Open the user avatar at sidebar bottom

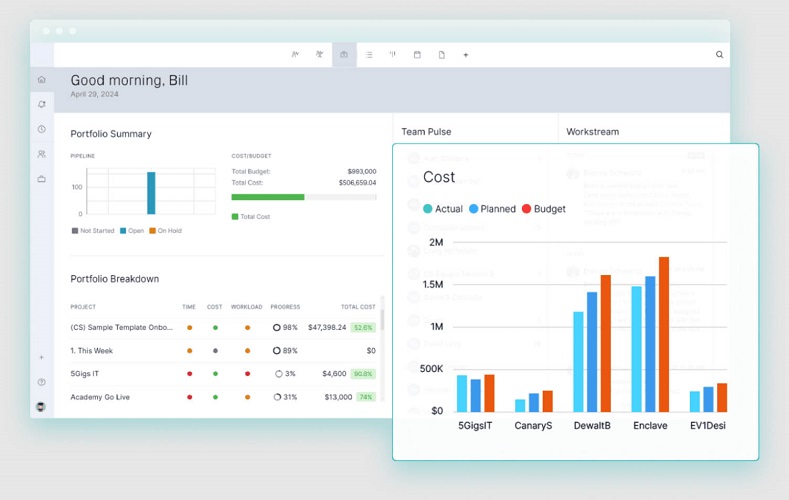click(x=41, y=406)
